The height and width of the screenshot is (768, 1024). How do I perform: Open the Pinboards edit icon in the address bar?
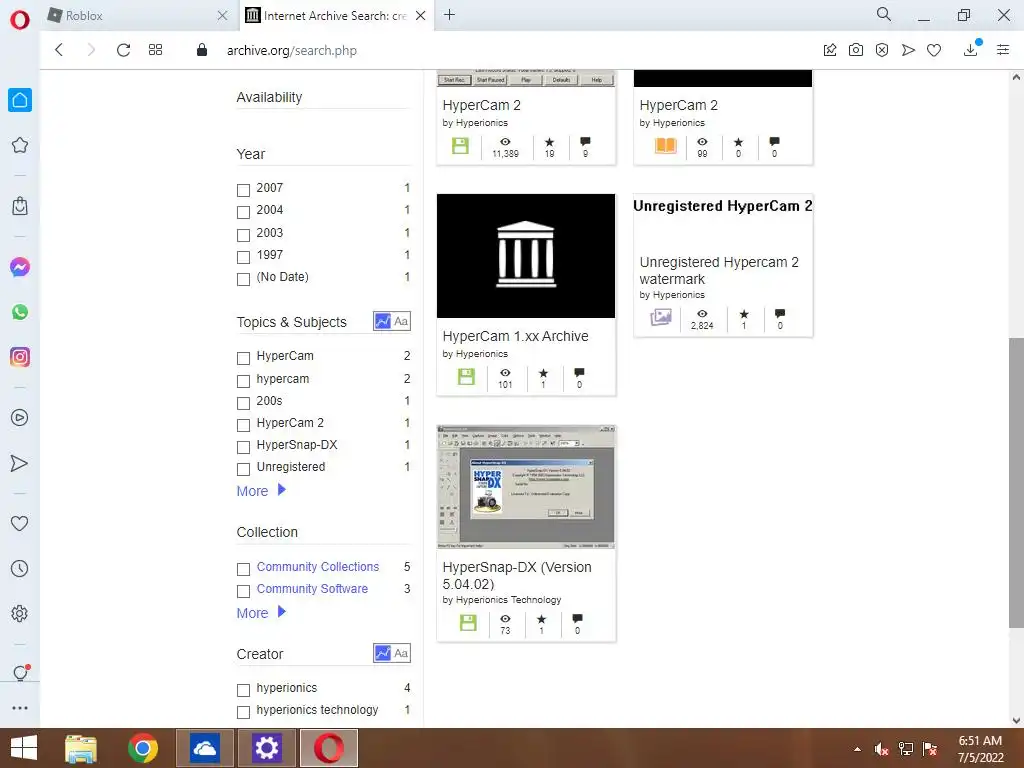click(829, 50)
